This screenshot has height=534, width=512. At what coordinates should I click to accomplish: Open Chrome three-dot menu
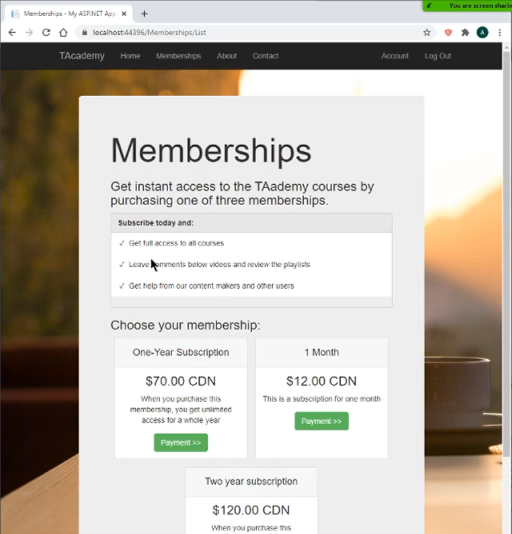coord(500,33)
